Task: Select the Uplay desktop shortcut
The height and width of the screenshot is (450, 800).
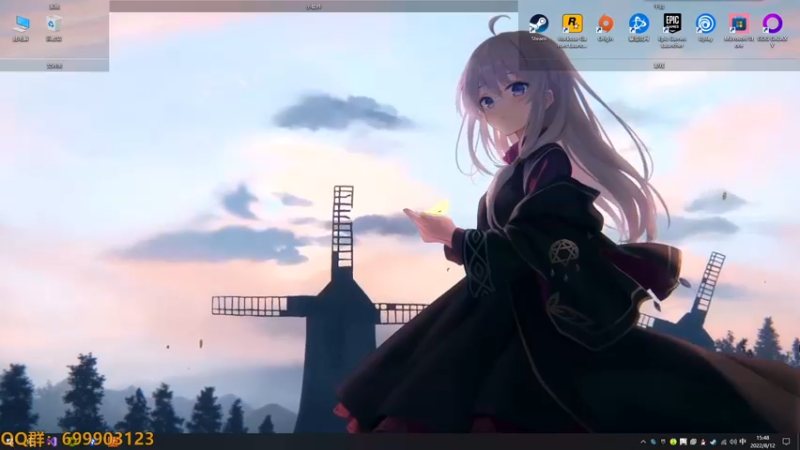Action: tap(705, 28)
